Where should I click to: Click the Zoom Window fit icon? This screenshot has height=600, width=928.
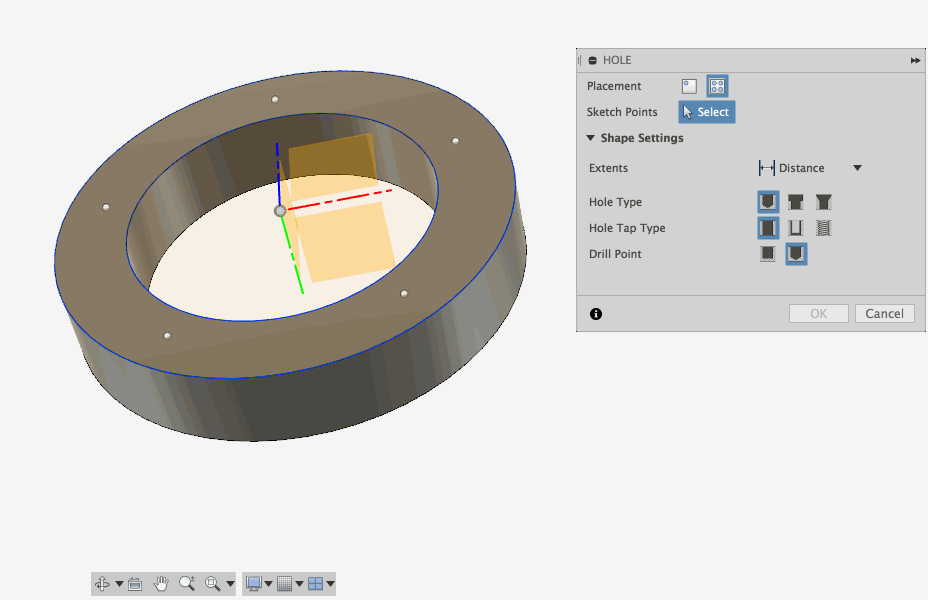click(x=212, y=584)
